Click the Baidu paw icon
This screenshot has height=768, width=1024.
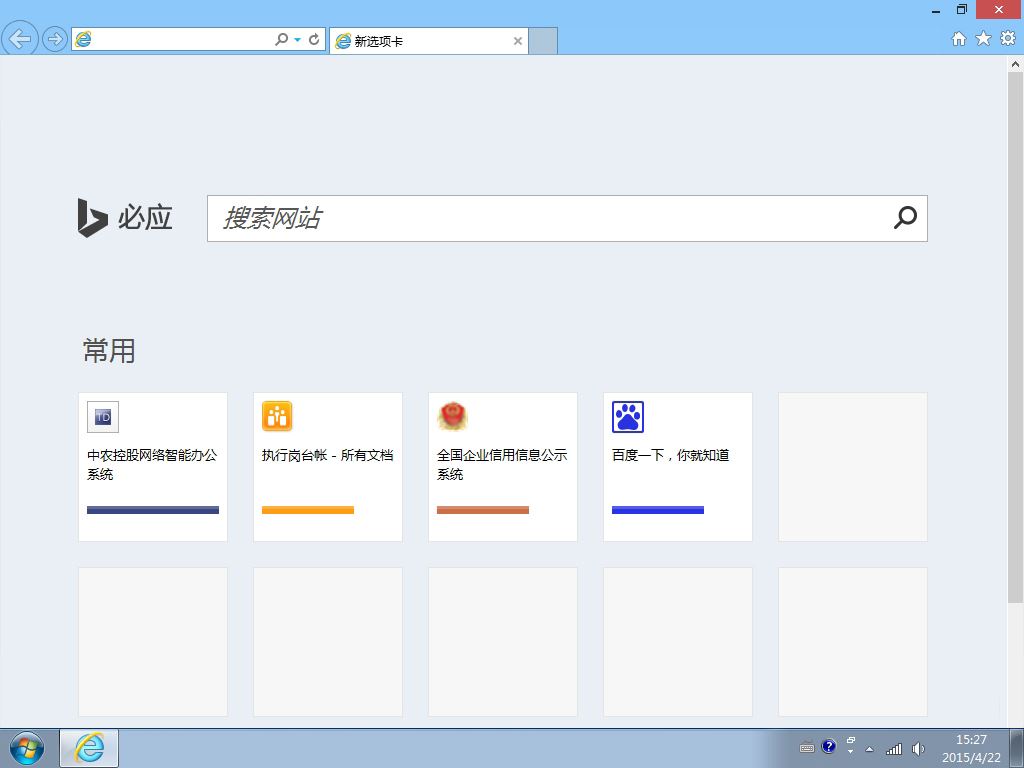628,417
